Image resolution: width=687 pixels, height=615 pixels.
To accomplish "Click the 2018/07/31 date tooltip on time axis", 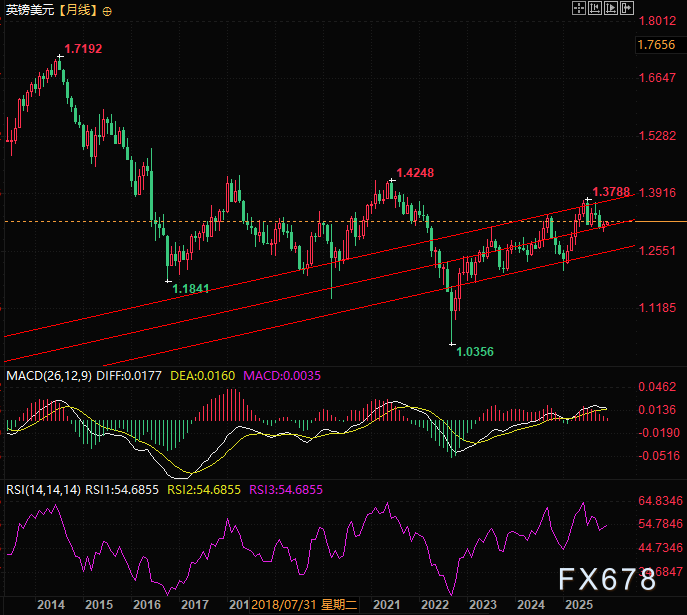I will [288, 605].
